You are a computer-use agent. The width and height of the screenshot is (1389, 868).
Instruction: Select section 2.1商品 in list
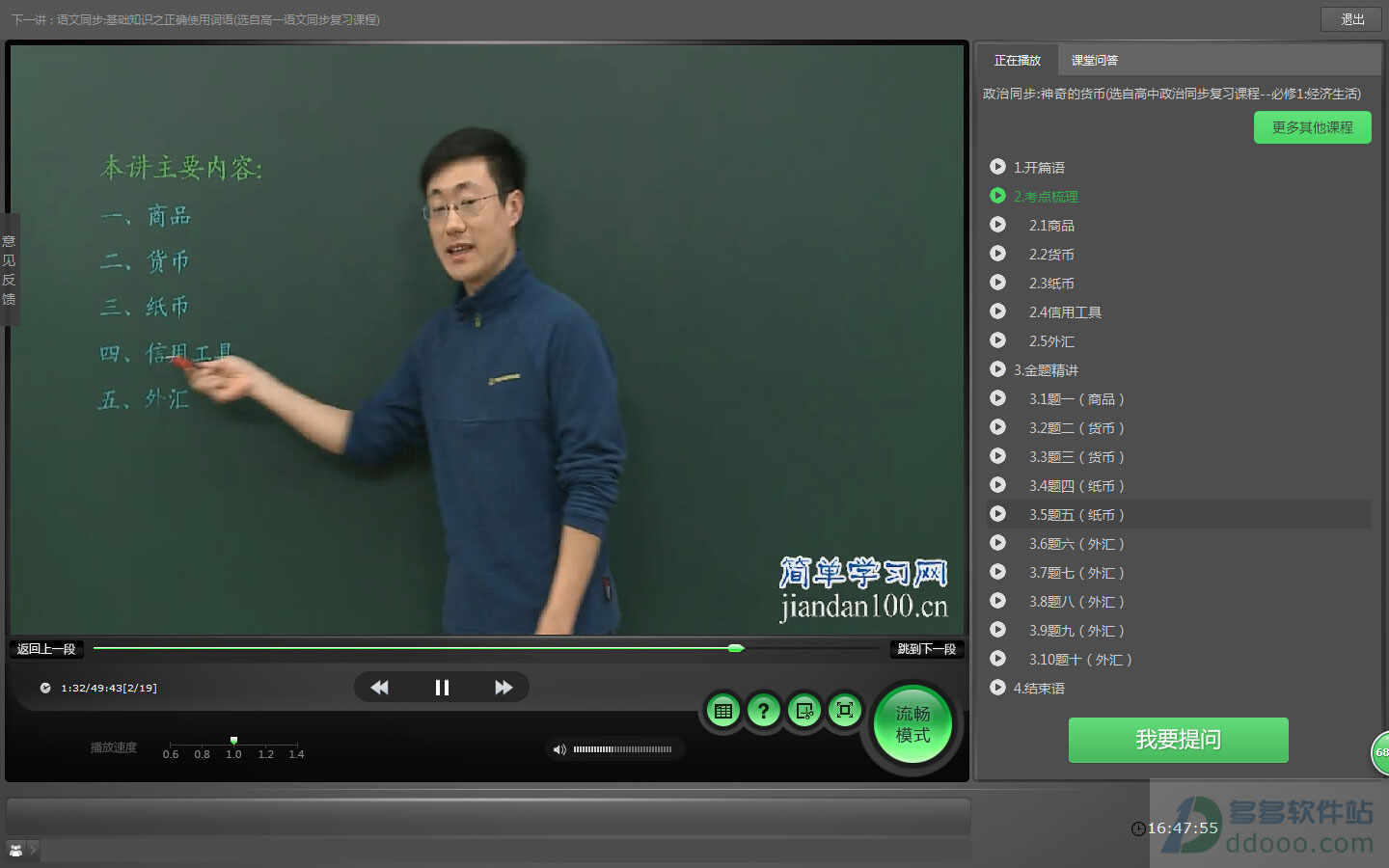(x=1051, y=226)
